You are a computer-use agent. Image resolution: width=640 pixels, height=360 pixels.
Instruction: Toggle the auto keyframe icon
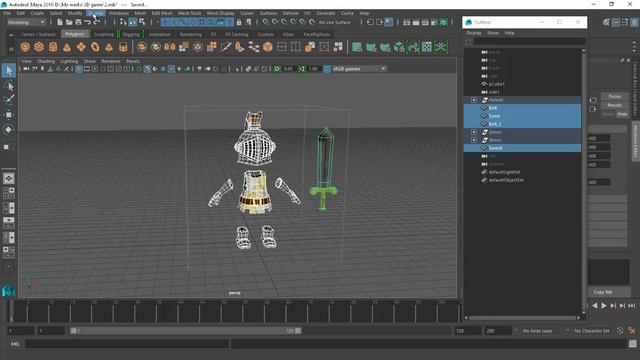tap(620, 331)
